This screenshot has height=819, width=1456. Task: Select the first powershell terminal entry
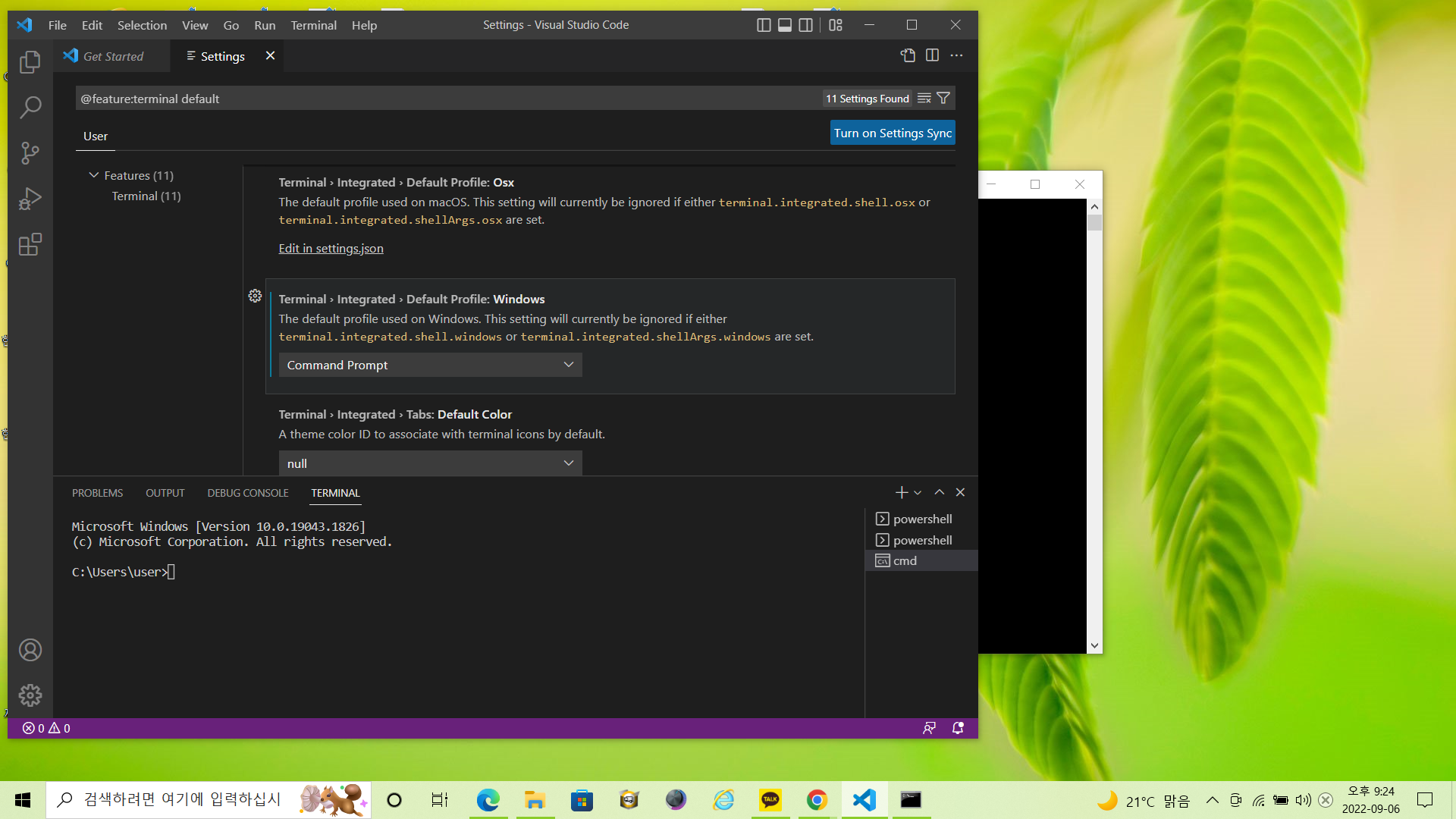pos(921,519)
